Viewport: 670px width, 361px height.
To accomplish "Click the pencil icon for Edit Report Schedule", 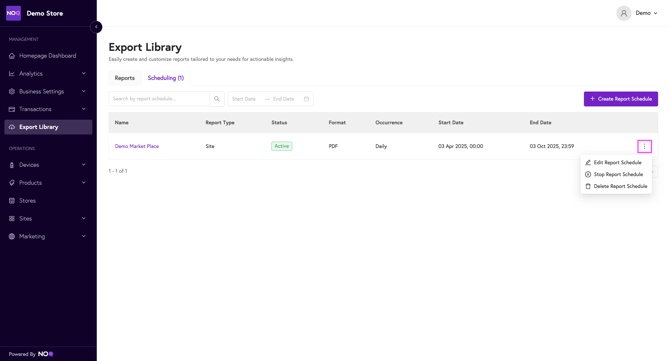I will tap(588, 162).
